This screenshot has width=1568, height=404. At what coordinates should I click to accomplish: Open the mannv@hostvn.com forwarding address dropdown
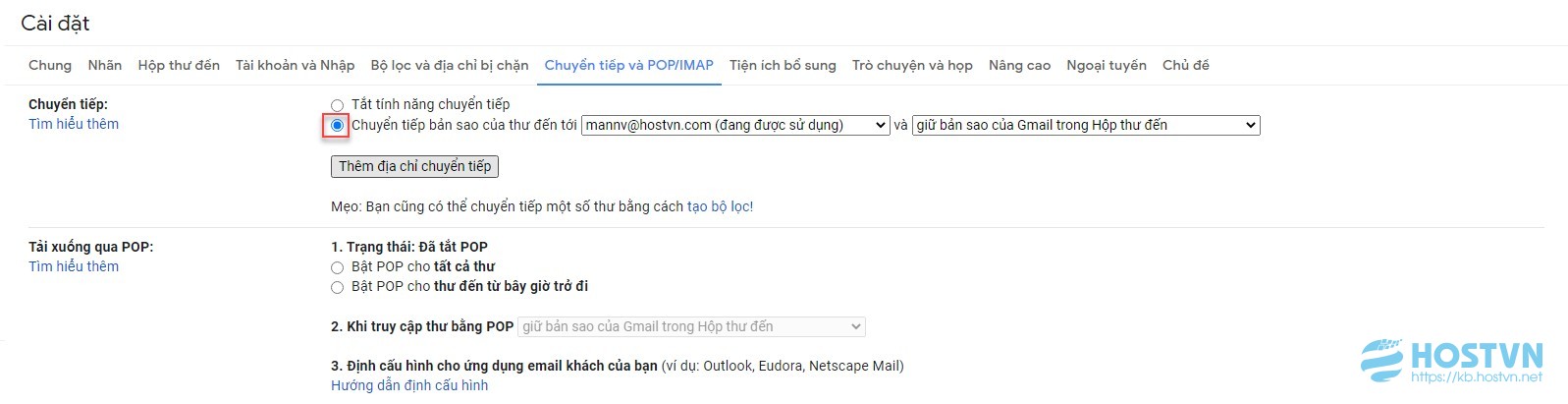735,125
